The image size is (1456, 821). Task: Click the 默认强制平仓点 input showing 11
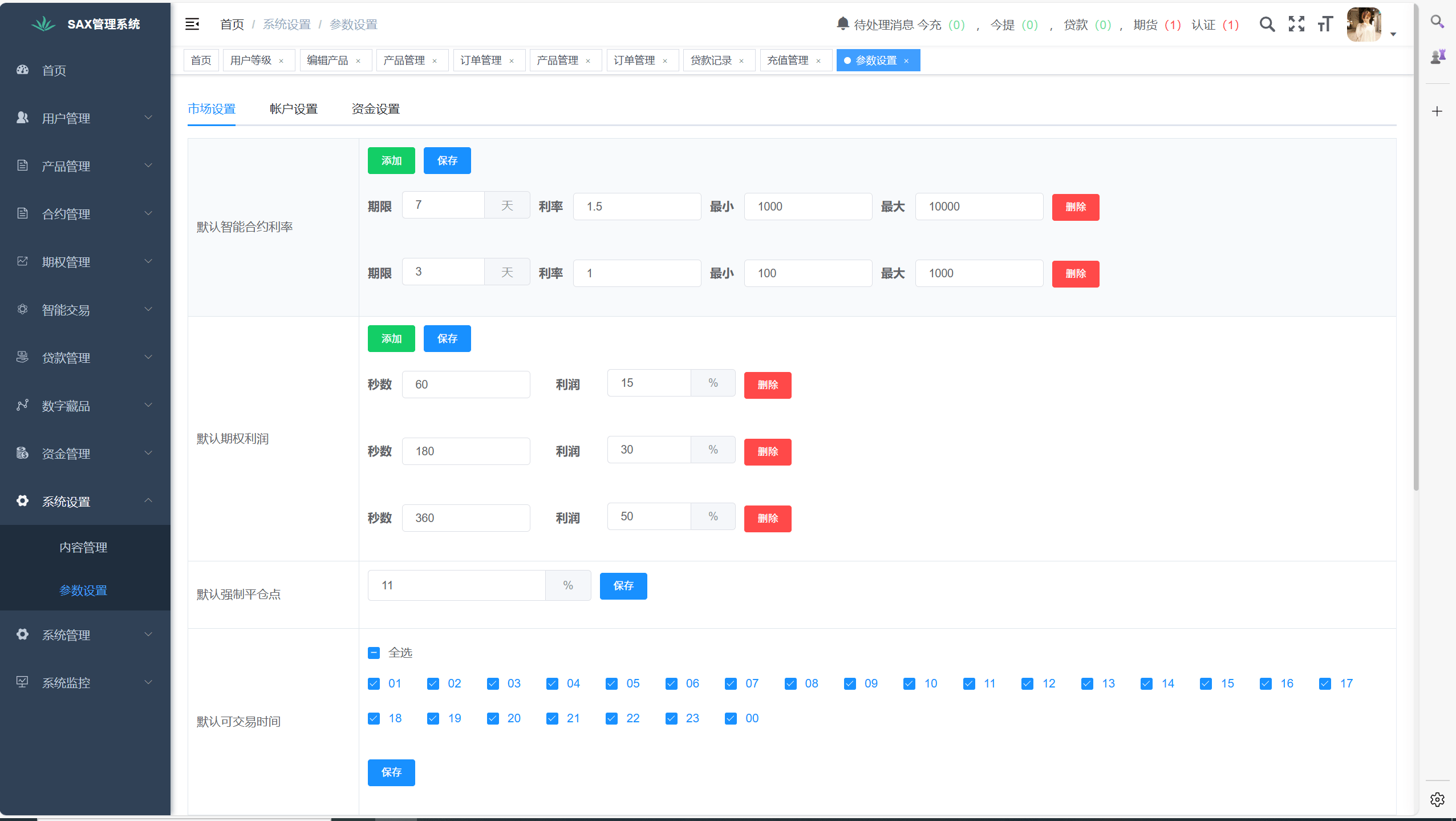coord(457,585)
